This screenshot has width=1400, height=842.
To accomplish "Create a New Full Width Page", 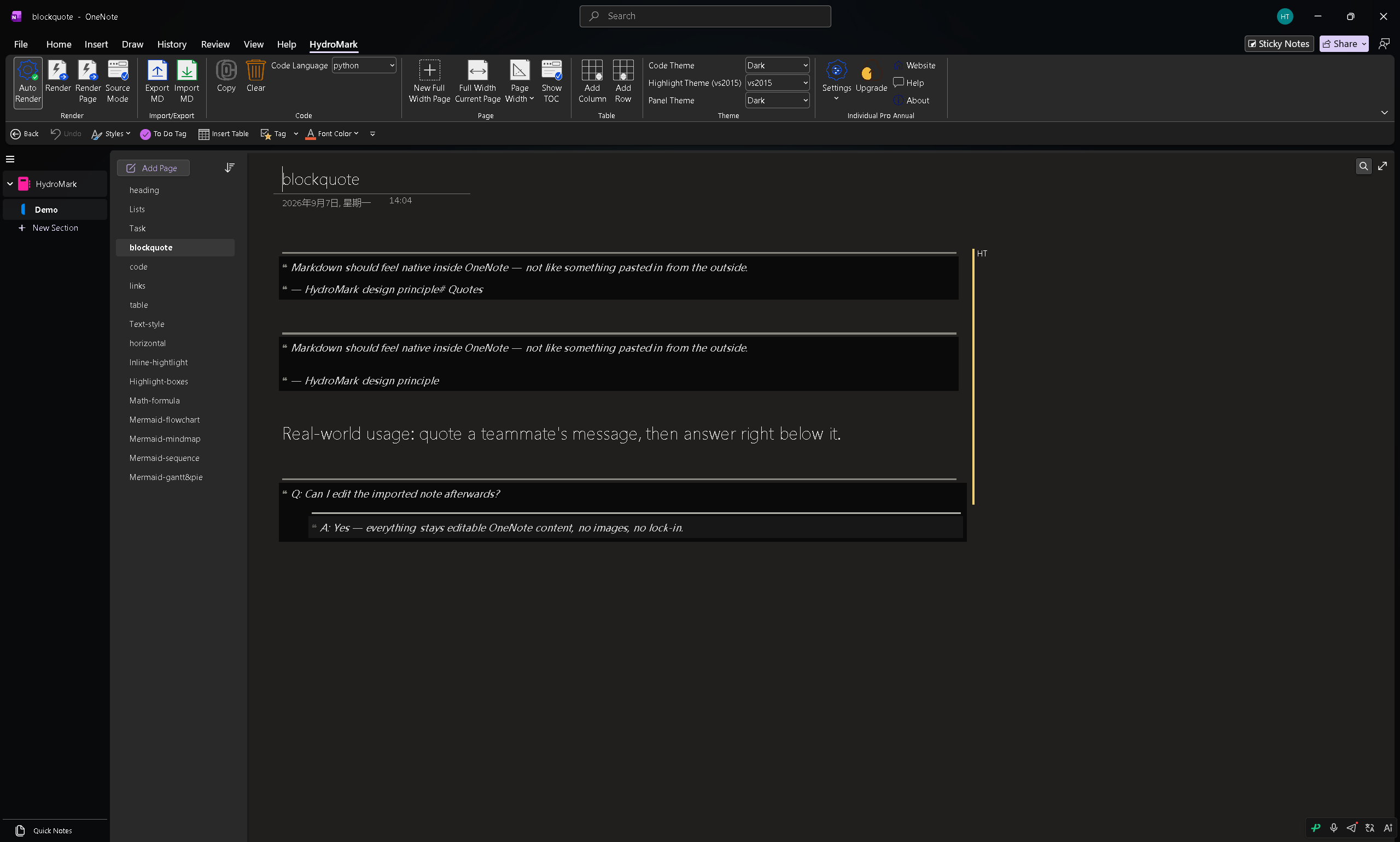I will click(x=430, y=82).
